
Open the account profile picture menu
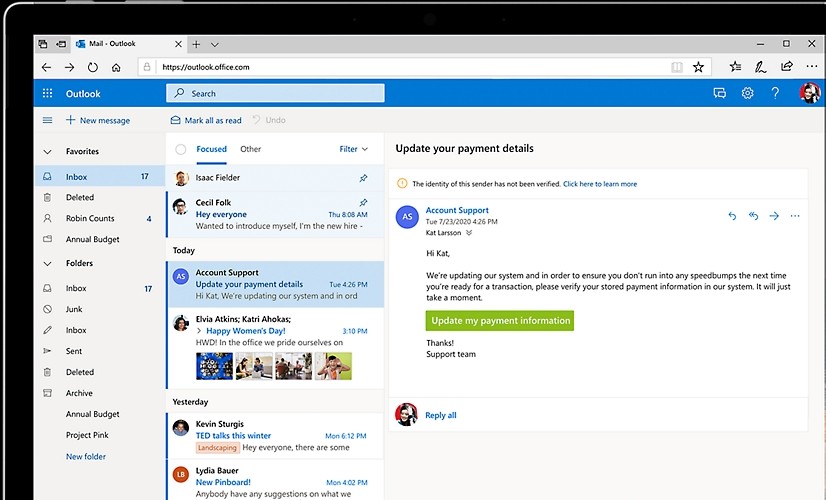coord(810,93)
